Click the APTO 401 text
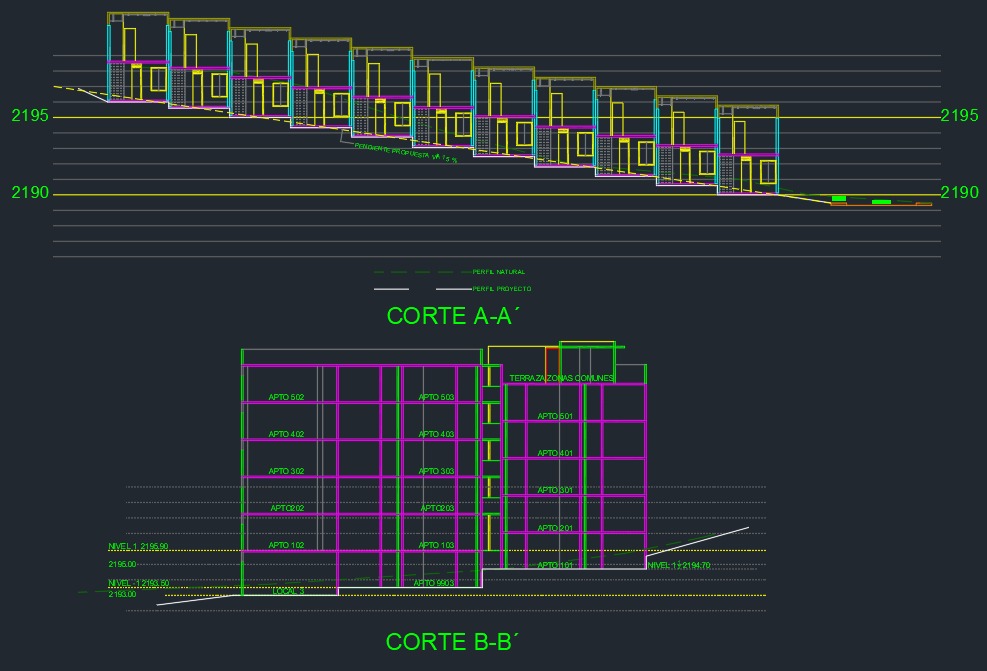 click(x=555, y=454)
